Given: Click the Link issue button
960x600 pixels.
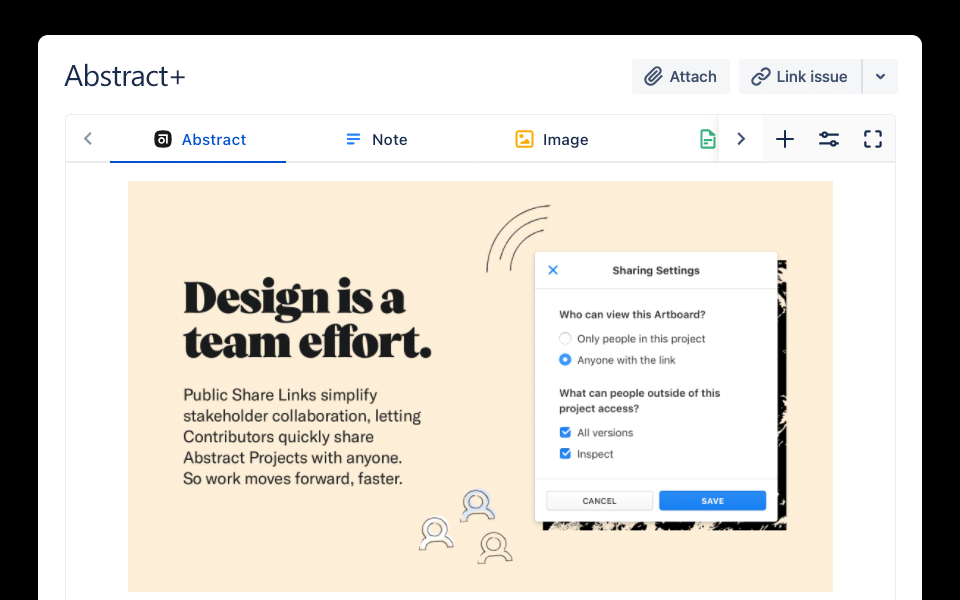Looking at the screenshot, I should point(800,77).
